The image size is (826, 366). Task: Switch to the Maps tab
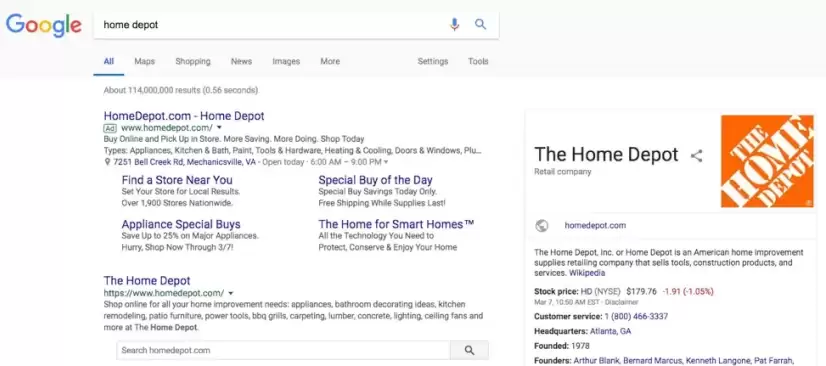pyautogui.click(x=144, y=61)
